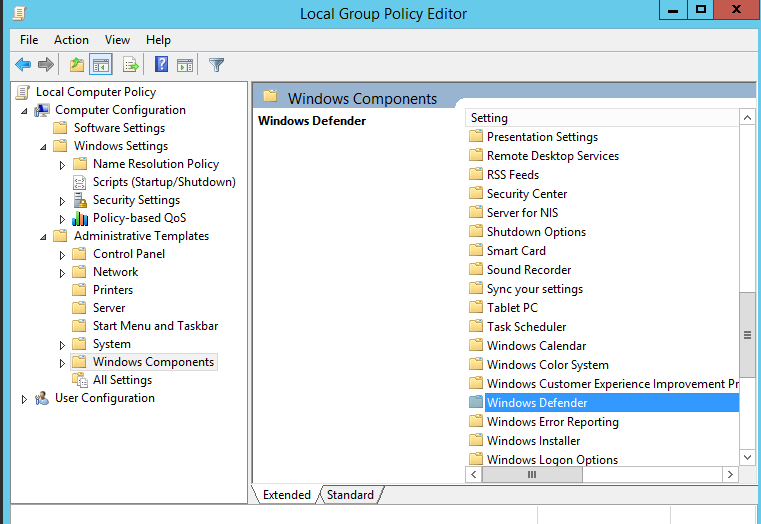
Task: Click the Windows Installer folder icon
Action: click(476, 440)
